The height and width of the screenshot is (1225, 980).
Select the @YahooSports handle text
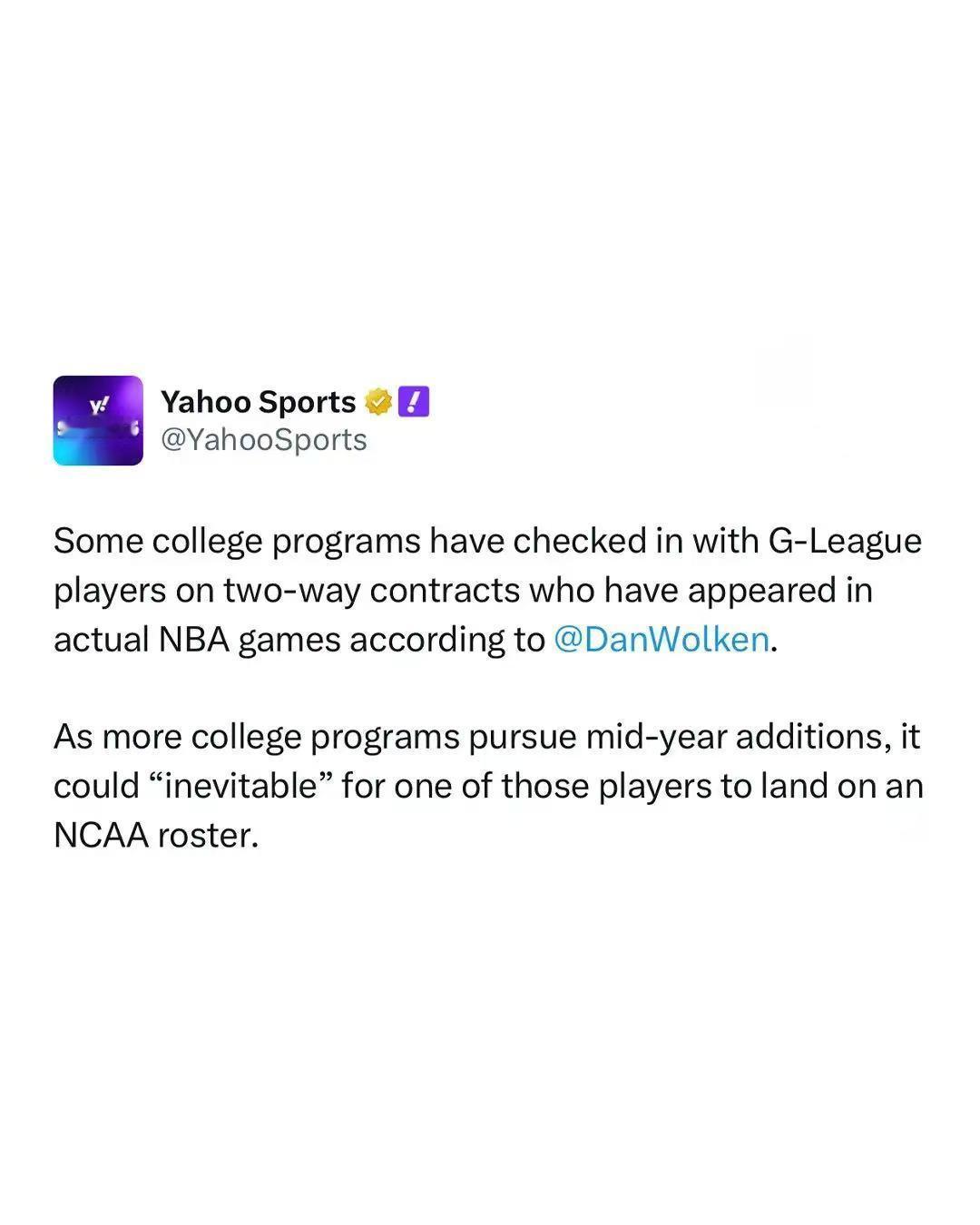(x=265, y=439)
